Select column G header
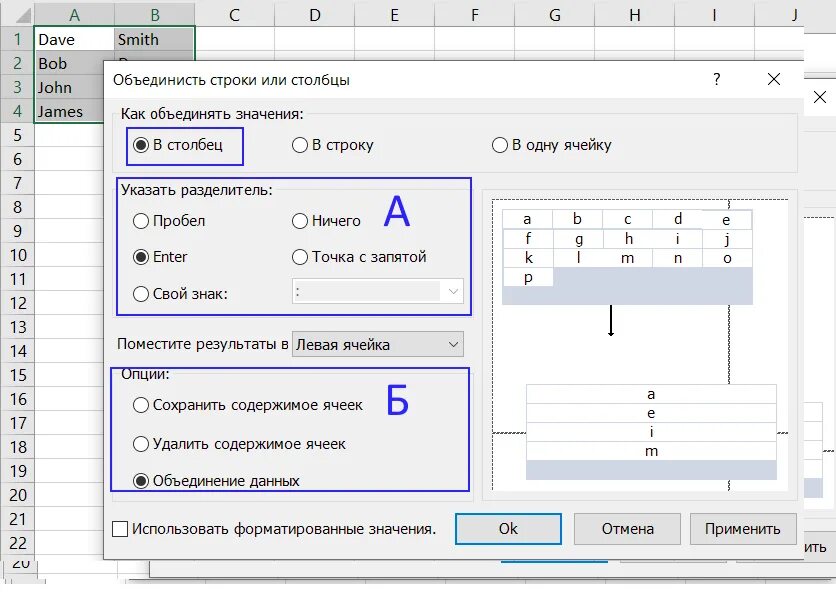 [x=554, y=15]
